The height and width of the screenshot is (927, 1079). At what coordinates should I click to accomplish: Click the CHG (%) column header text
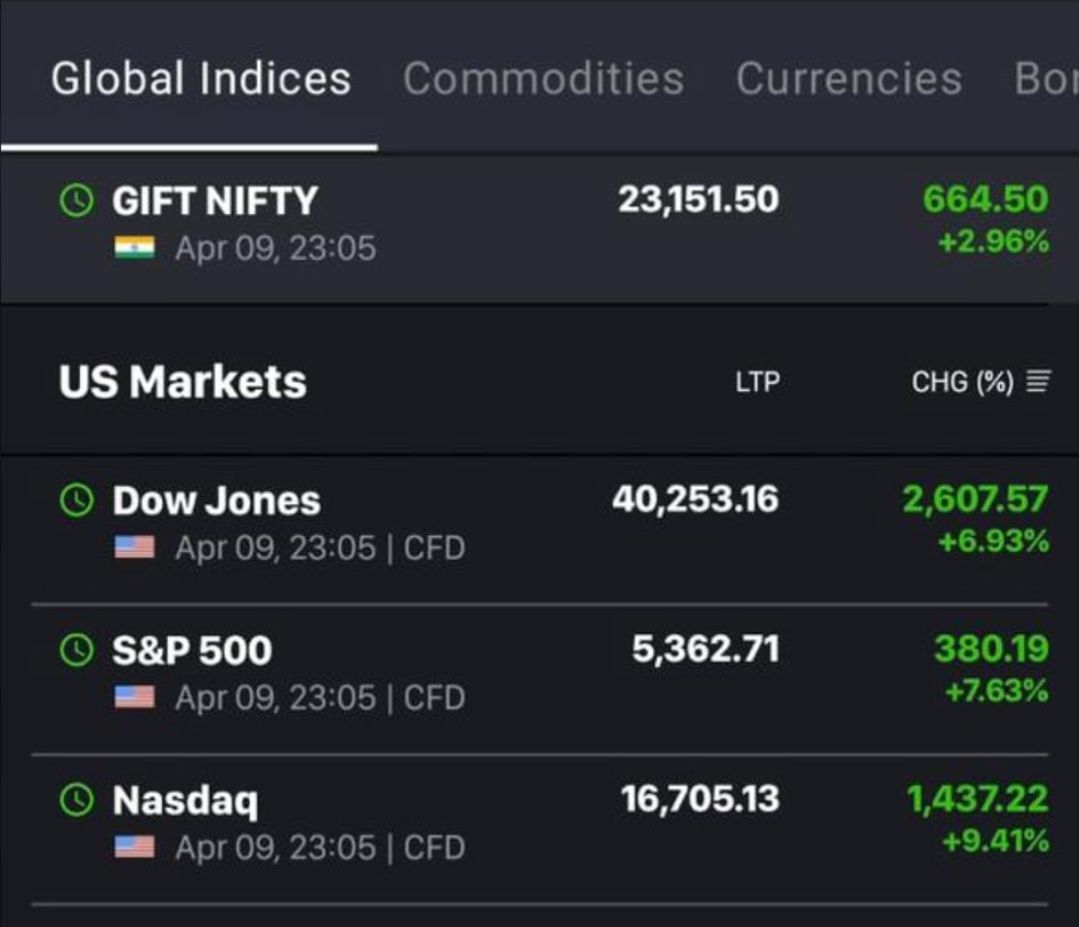962,381
